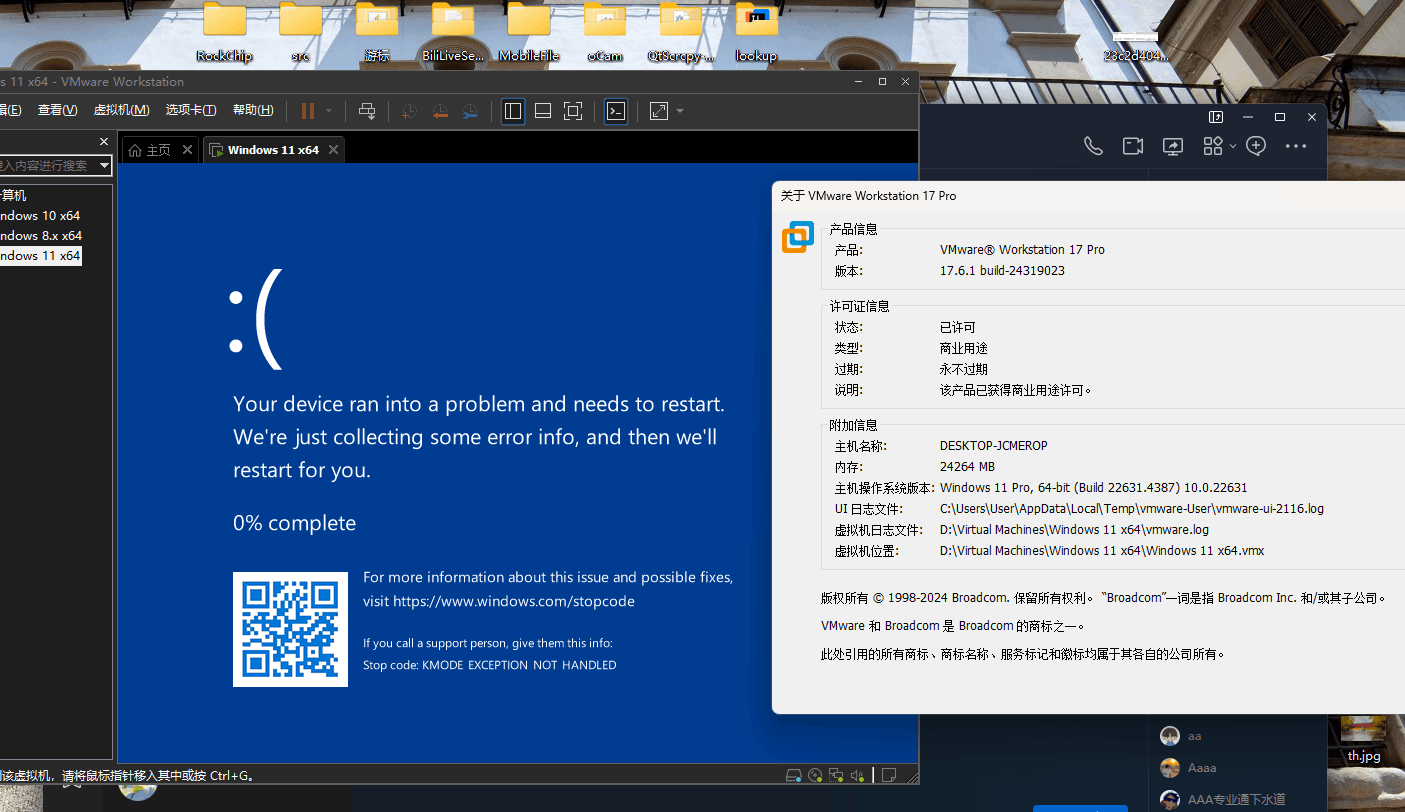Click the stopcode URL text in BSOD
1405x812 pixels.
point(514,601)
